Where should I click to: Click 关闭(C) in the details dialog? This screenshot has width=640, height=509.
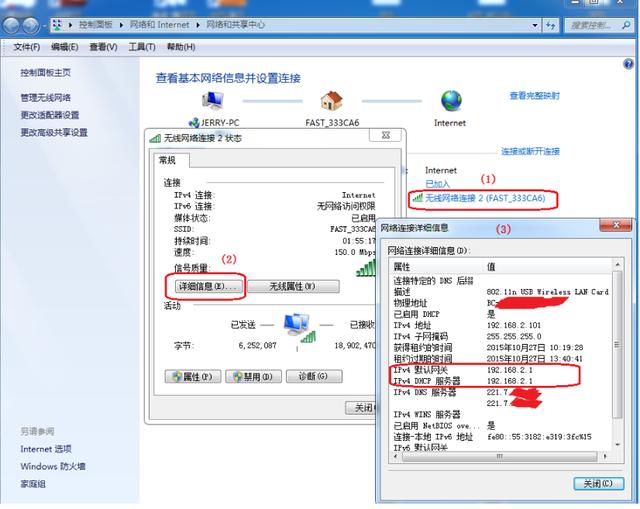tap(598, 484)
